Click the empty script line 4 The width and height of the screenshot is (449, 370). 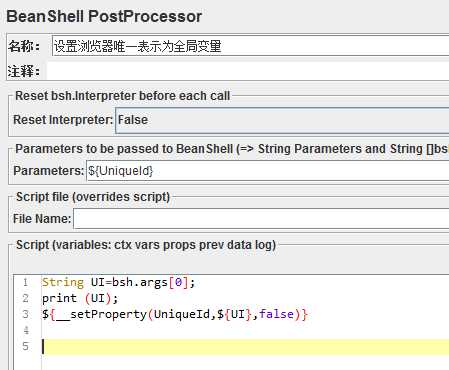click(x=245, y=330)
